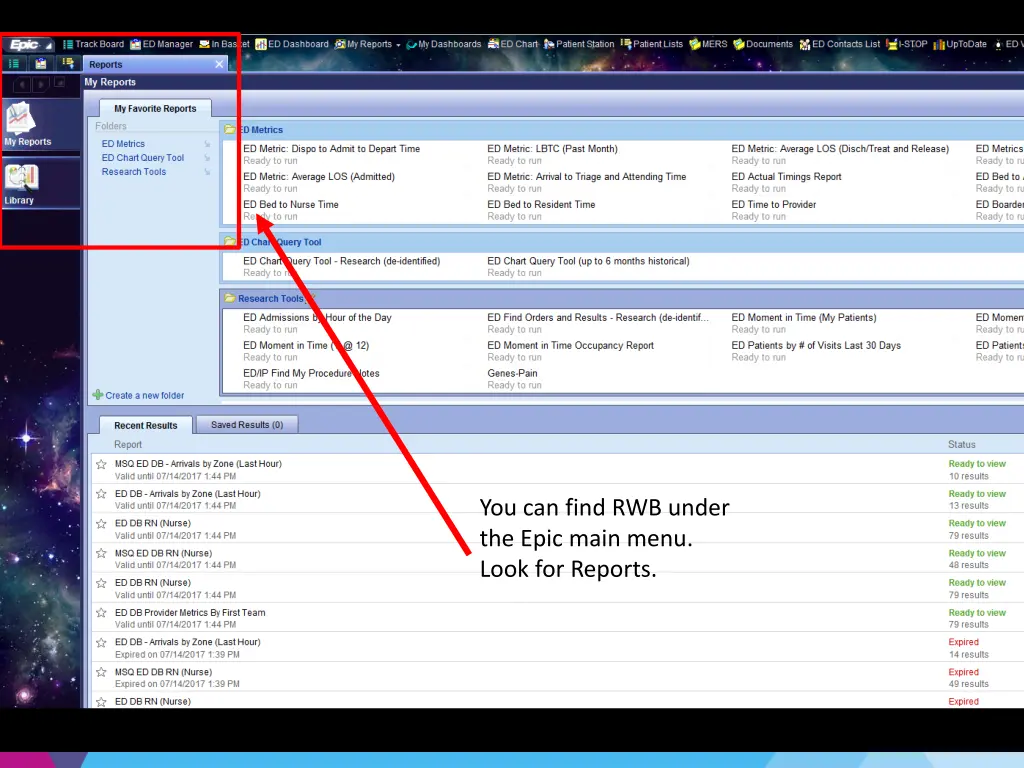Open Genes-Pain report
Viewport: 1024px width, 768px height.
[513, 373]
